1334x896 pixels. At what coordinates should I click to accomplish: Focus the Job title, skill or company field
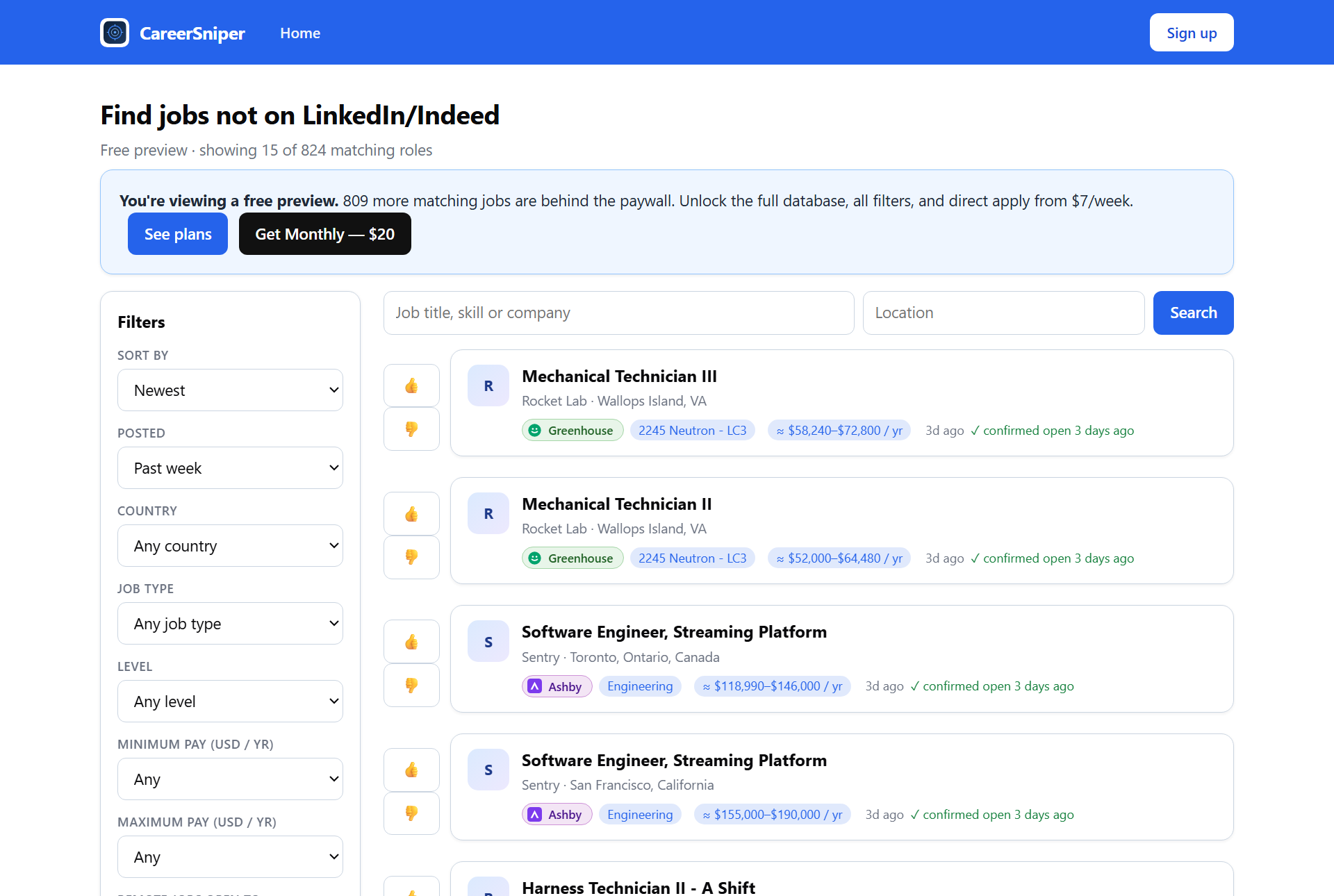coord(618,313)
